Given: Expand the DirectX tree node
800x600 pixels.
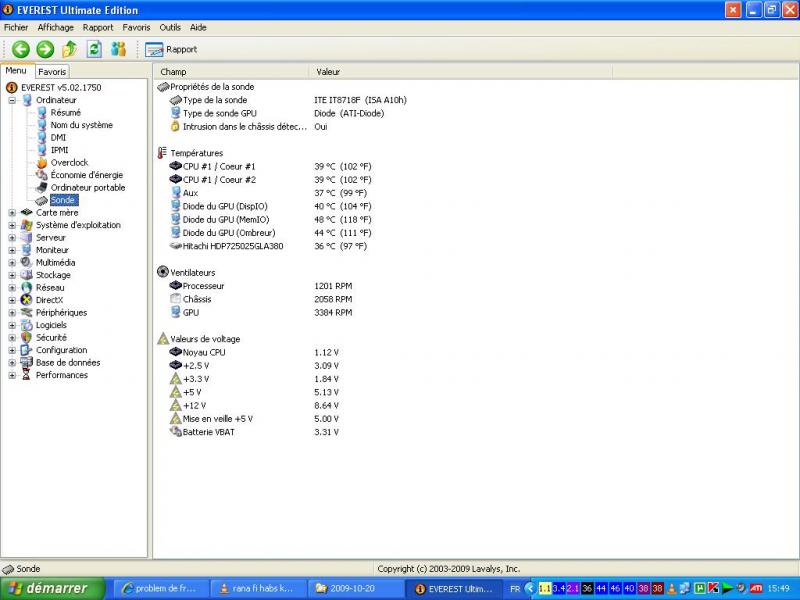Looking at the screenshot, I should point(12,300).
